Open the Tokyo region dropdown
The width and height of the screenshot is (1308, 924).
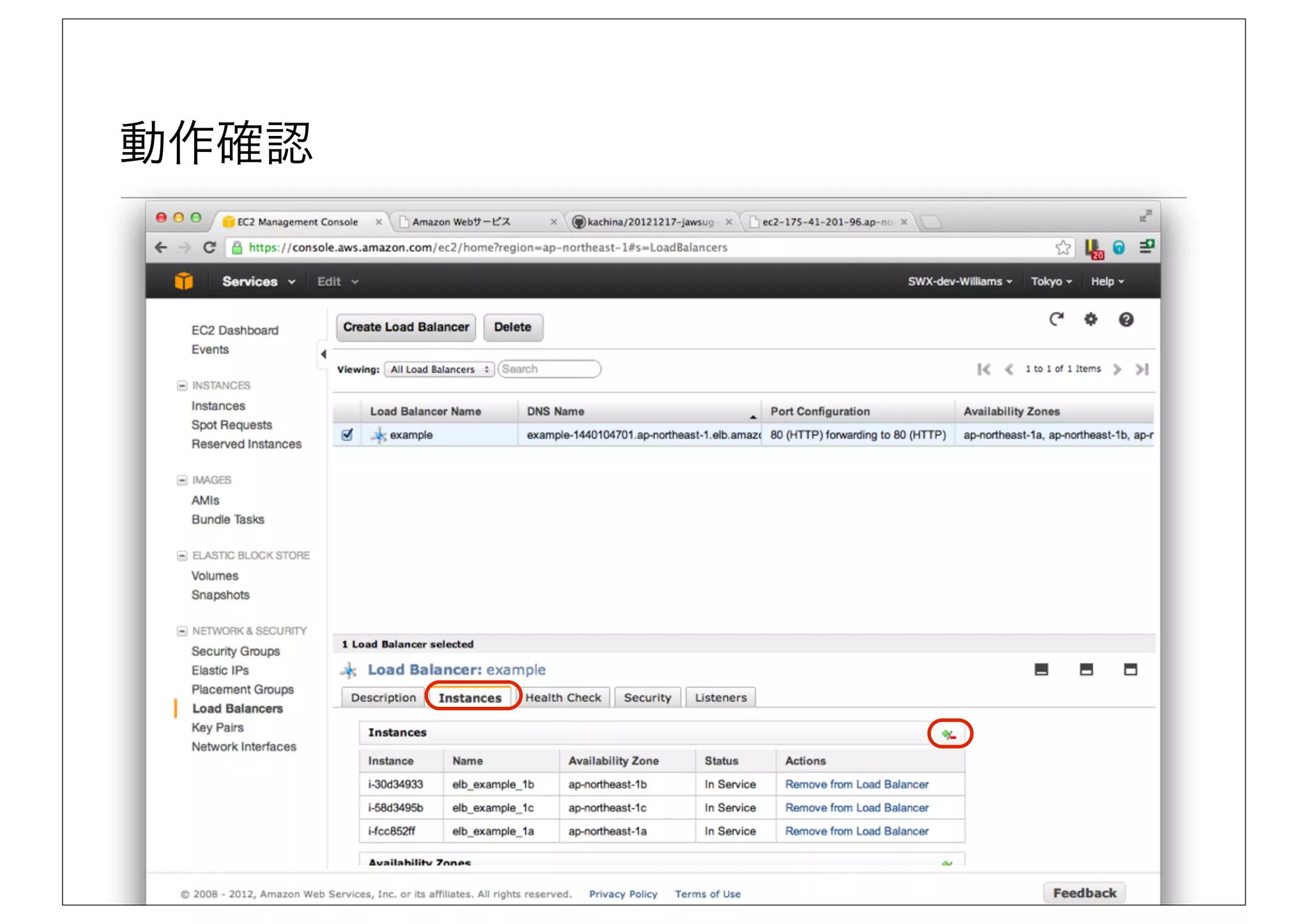pos(1051,282)
